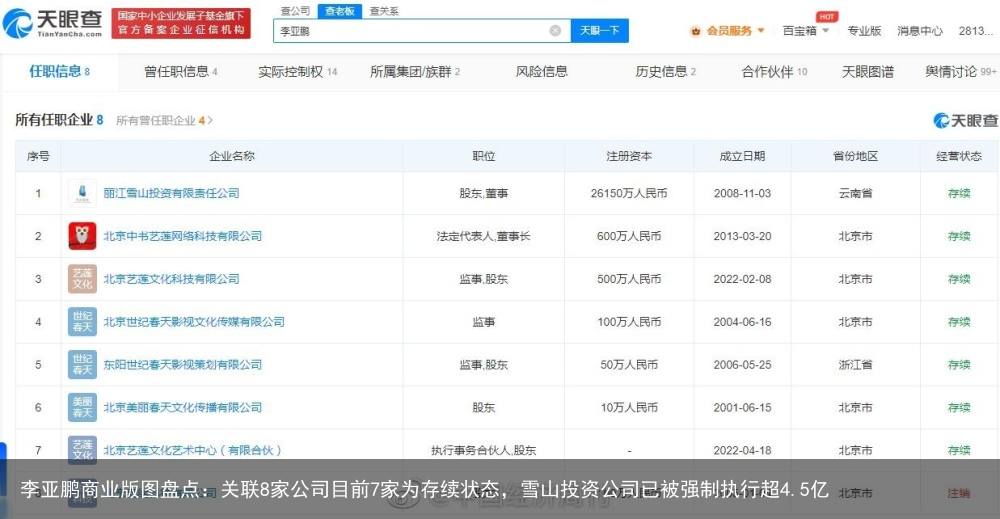Open company logo of 丽江雪山投资有限责任公司
1000x519 pixels.
click(x=82, y=193)
